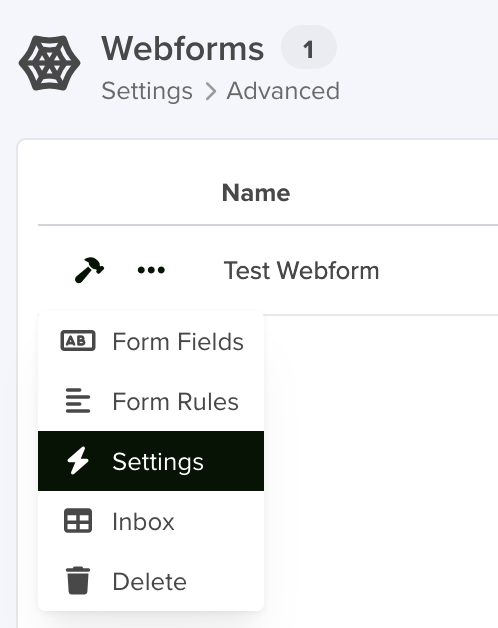The image size is (498, 628).
Task: Click the breadcrumb chevron separator
Action: (210, 92)
